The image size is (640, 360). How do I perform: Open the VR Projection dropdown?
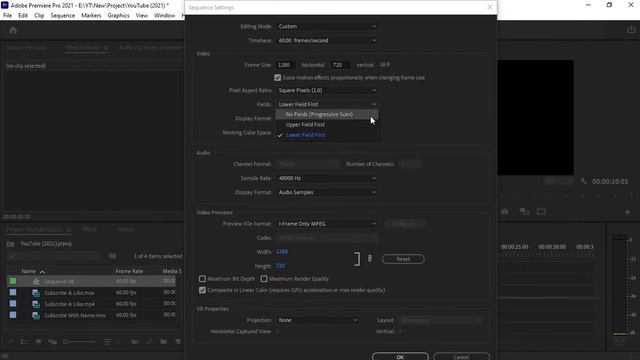(318, 320)
